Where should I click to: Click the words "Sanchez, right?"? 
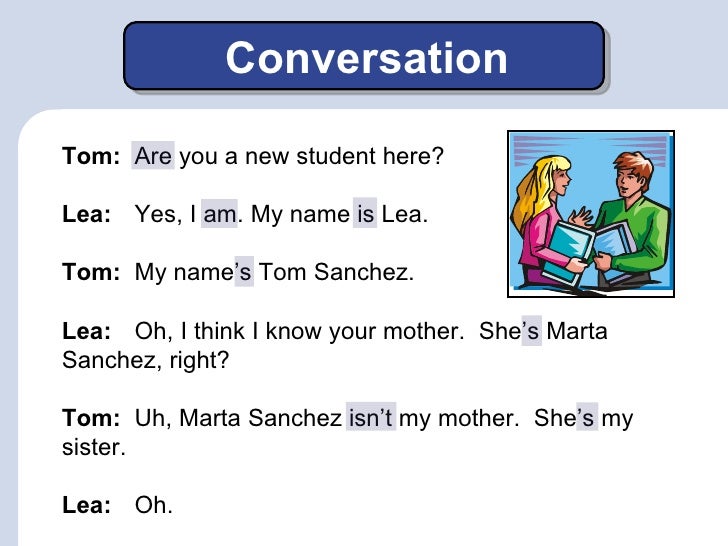pyautogui.click(x=146, y=360)
